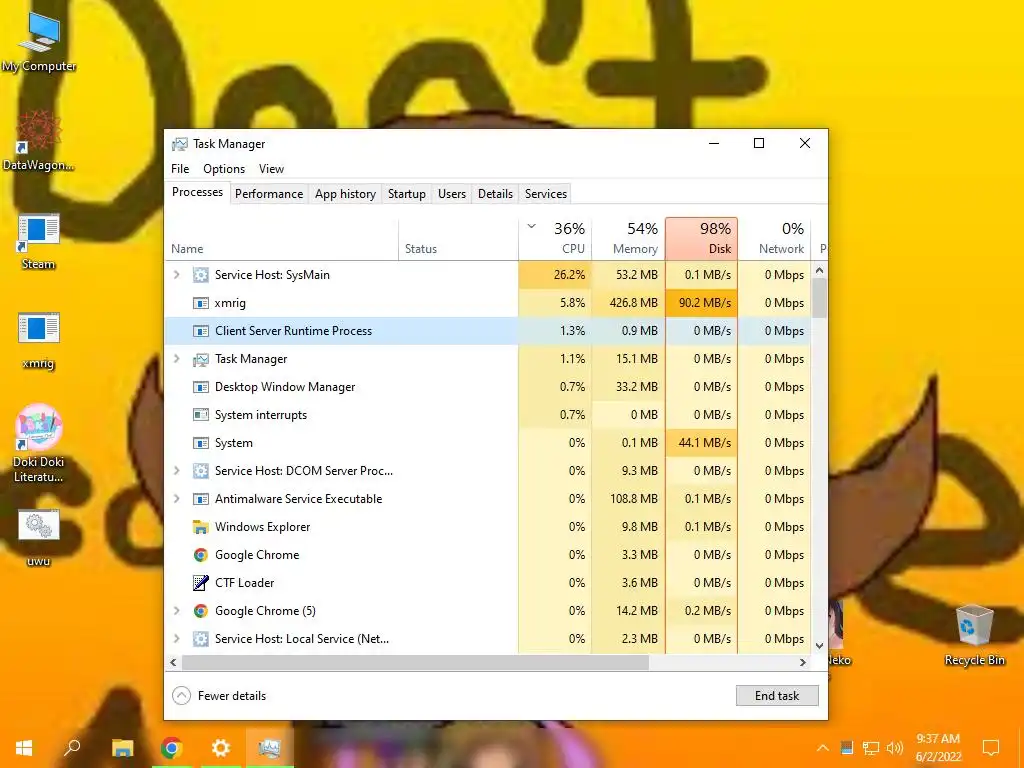Open the File menu
Viewport: 1024px width, 768px height.
point(180,168)
